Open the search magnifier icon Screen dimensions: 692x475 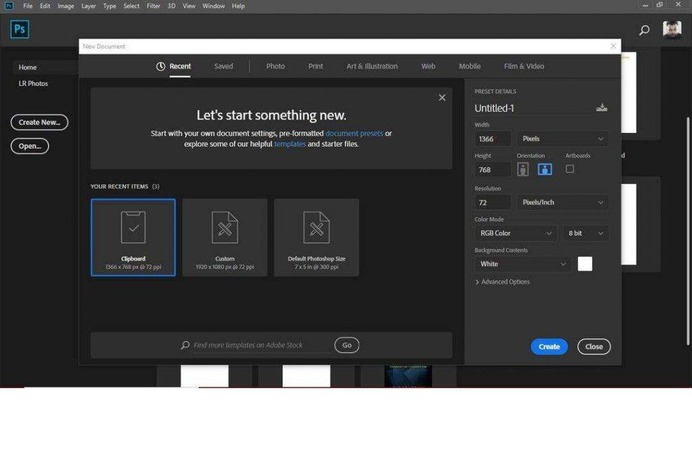[644, 30]
